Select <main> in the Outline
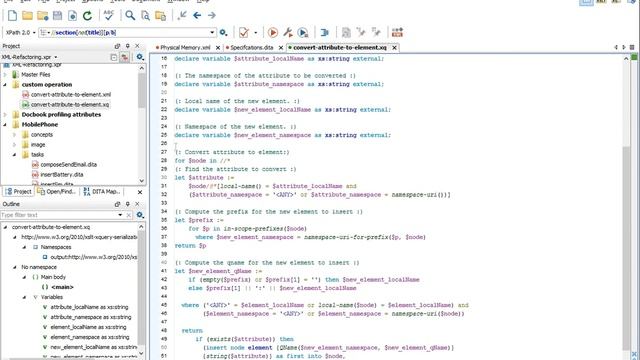The height and width of the screenshot is (360, 640). (x=62, y=287)
